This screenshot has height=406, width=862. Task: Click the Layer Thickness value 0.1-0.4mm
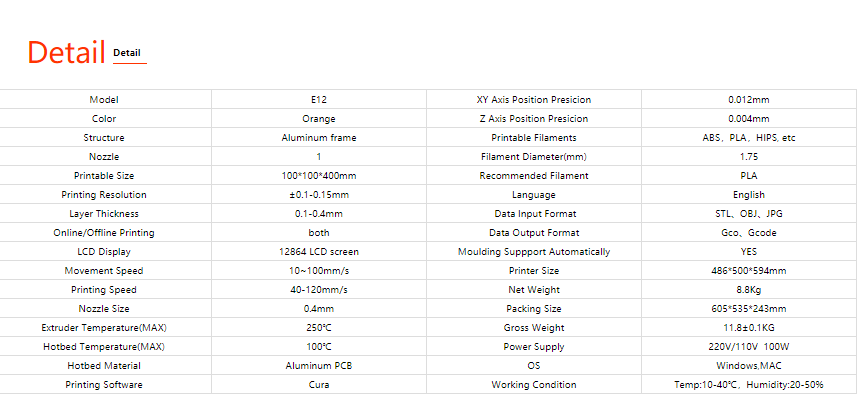pyautogui.click(x=319, y=214)
